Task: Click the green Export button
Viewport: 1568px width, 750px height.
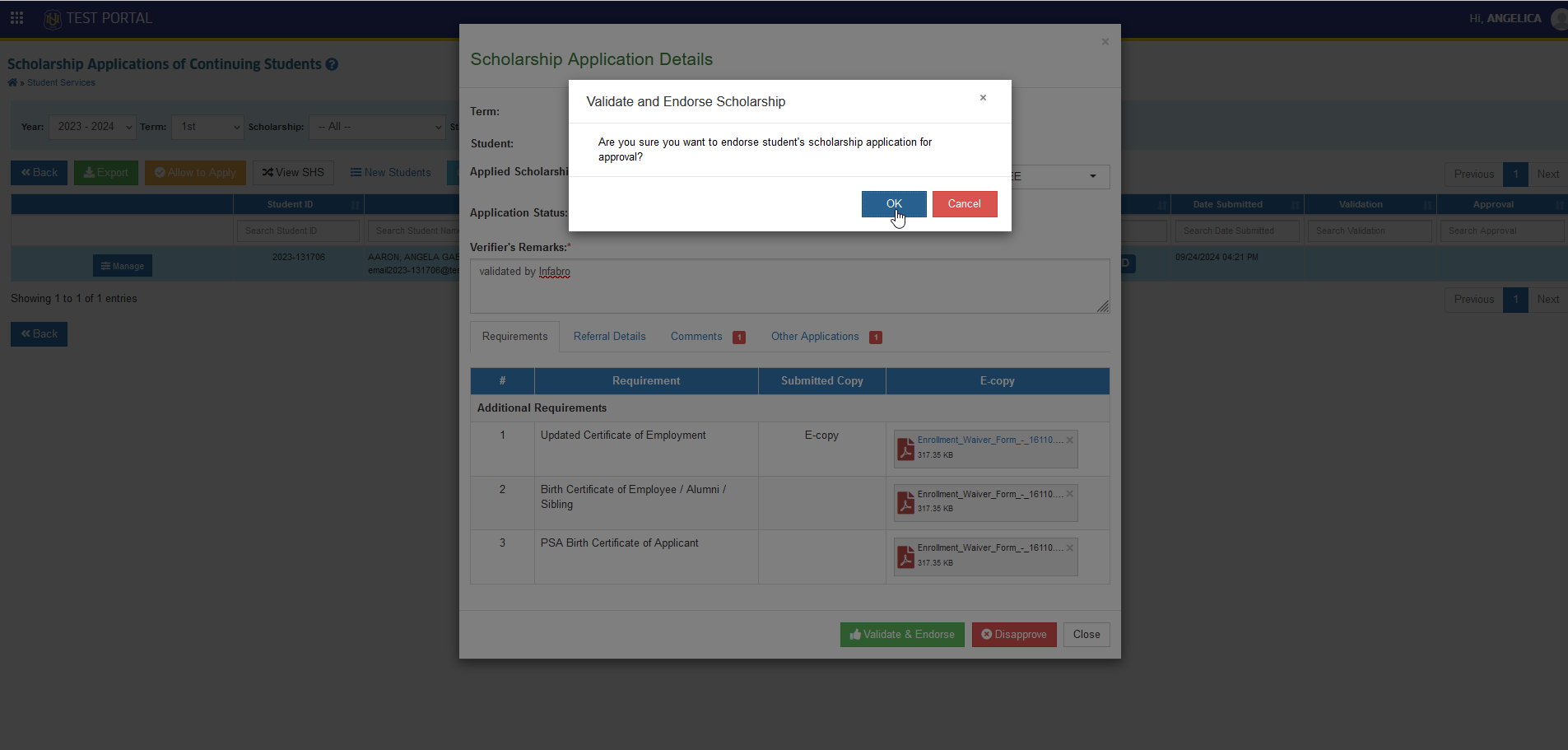Action: (106, 173)
